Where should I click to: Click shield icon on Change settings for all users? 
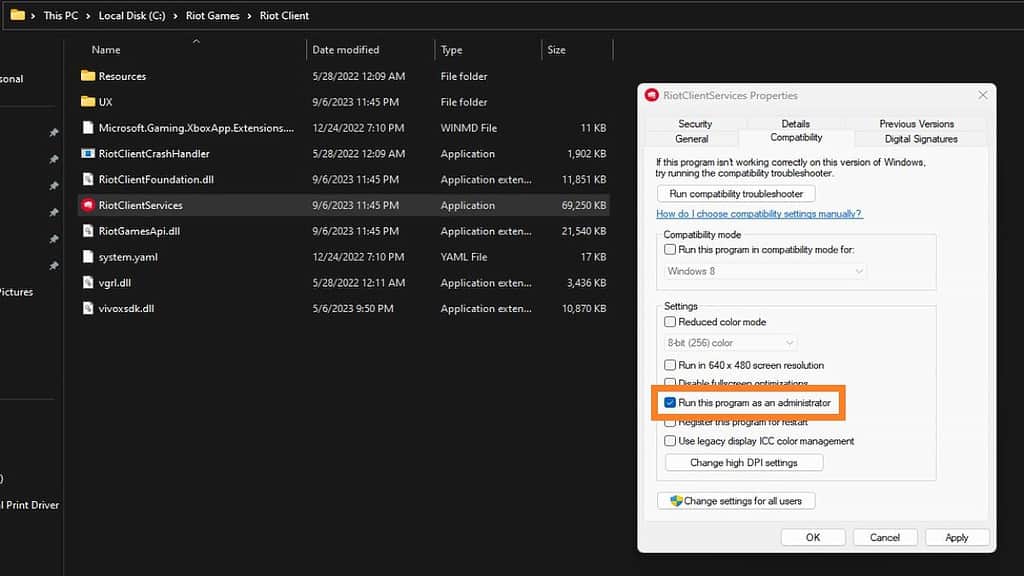click(x=676, y=501)
